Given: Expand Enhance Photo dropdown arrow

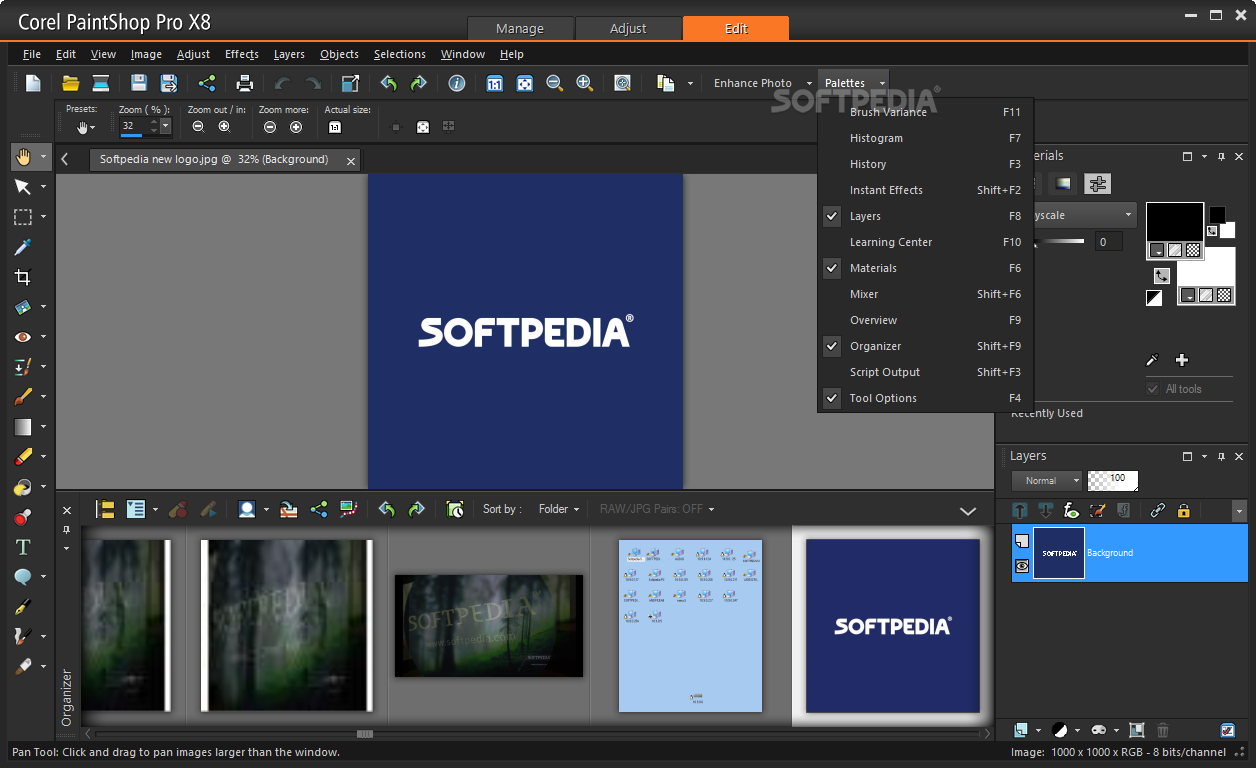Looking at the screenshot, I should point(809,83).
